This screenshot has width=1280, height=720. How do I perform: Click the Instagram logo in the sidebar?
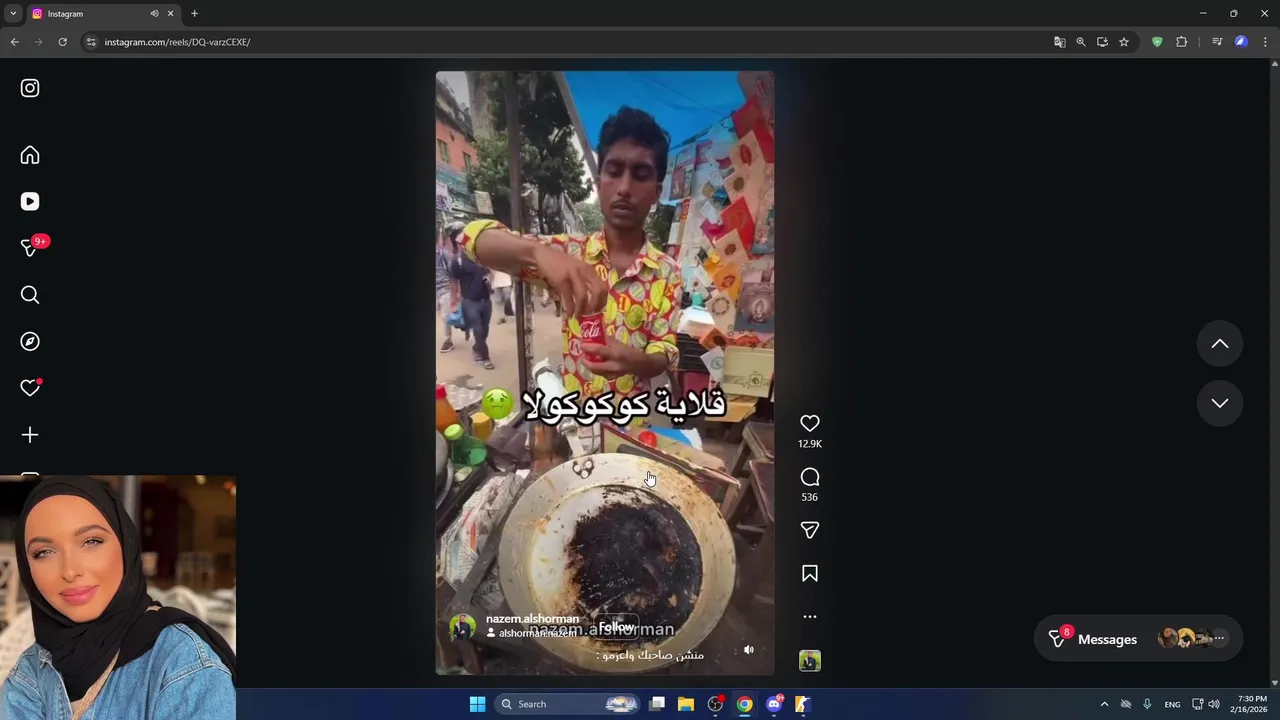click(x=30, y=88)
